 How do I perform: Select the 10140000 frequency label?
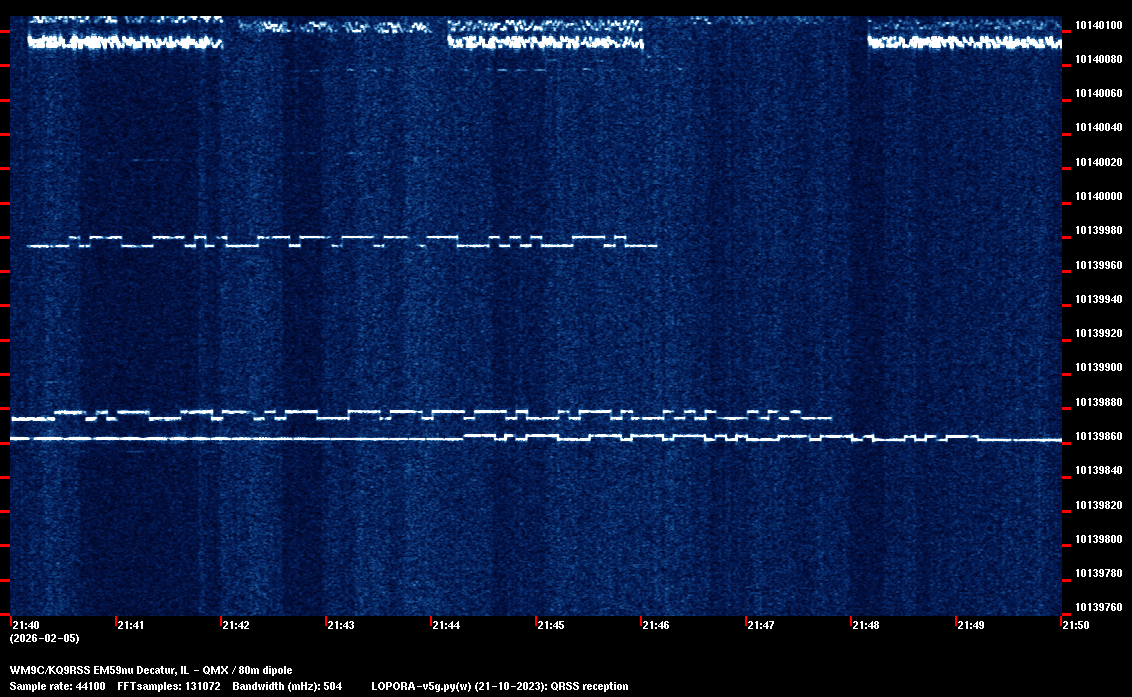(1097, 196)
